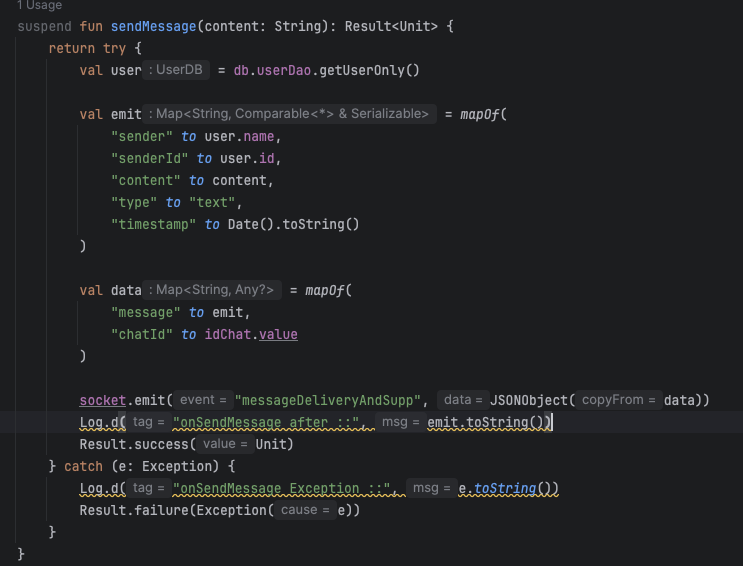Click the sendMessage function name

tap(150, 25)
